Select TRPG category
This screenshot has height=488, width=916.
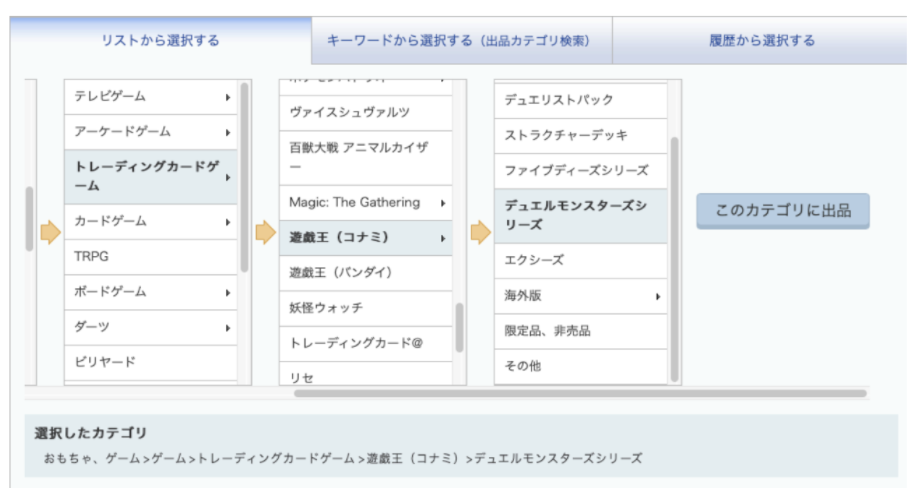point(92,257)
